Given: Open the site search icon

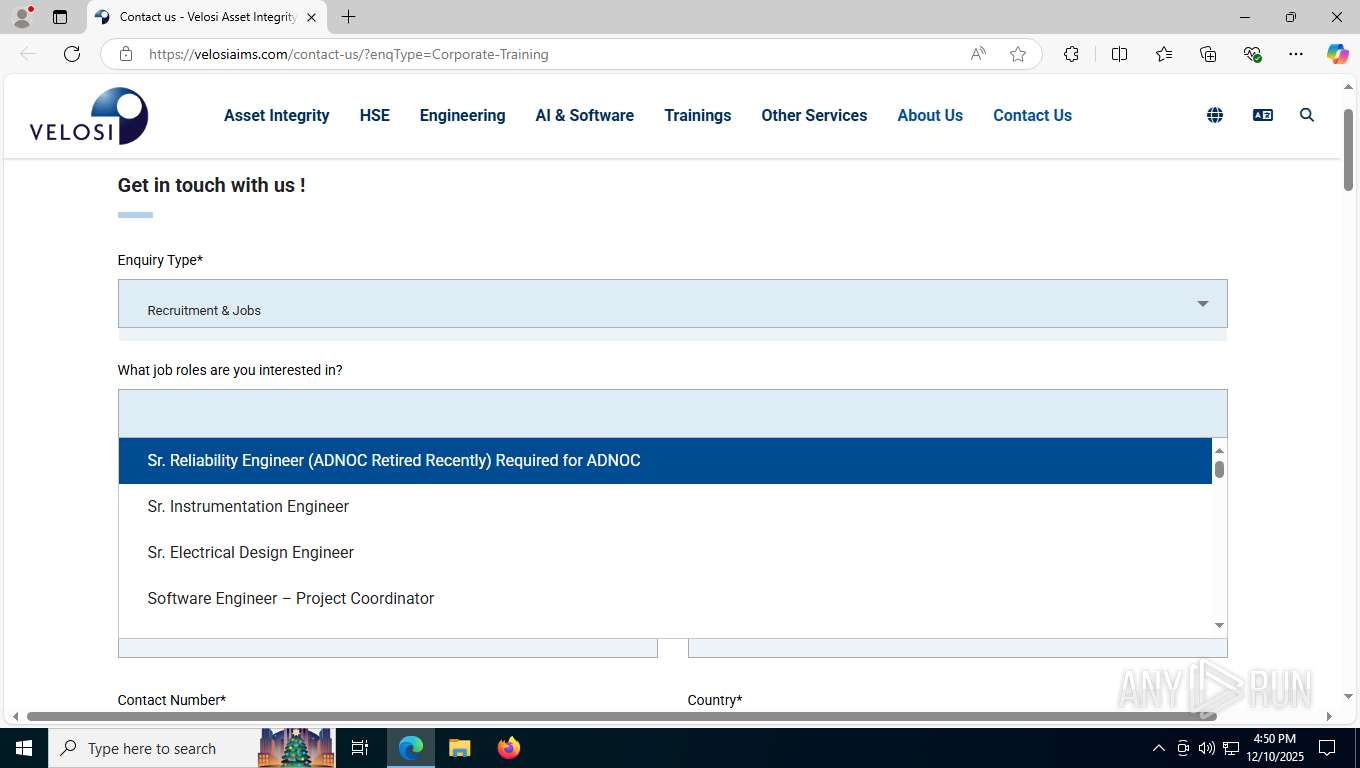Looking at the screenshot, I should (1307, 115).
